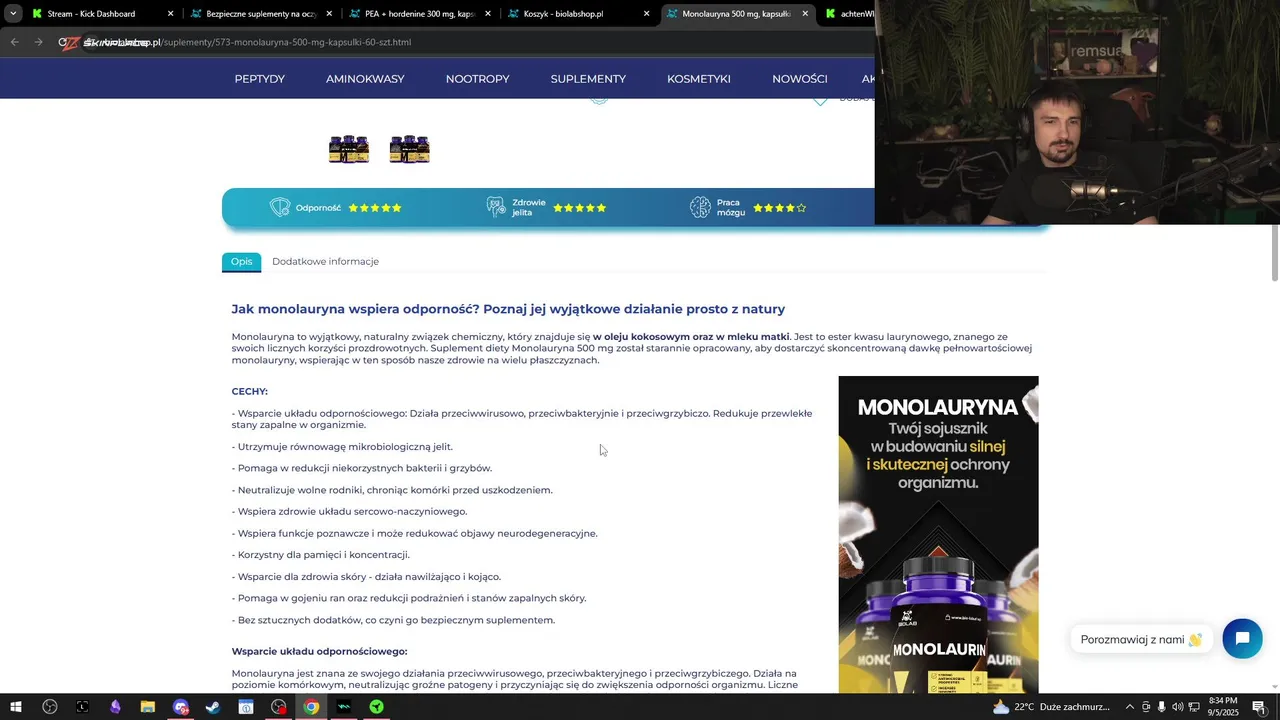Open Discord from the taskbar

(180, 707)
